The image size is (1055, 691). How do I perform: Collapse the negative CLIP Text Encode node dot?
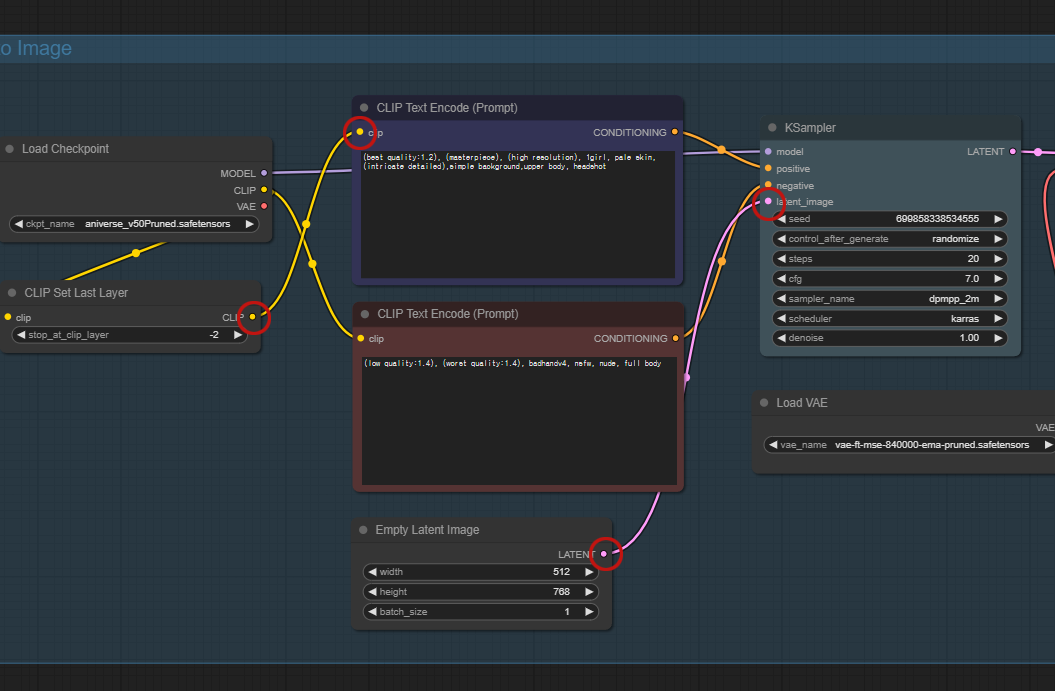(x=365, y=314)
